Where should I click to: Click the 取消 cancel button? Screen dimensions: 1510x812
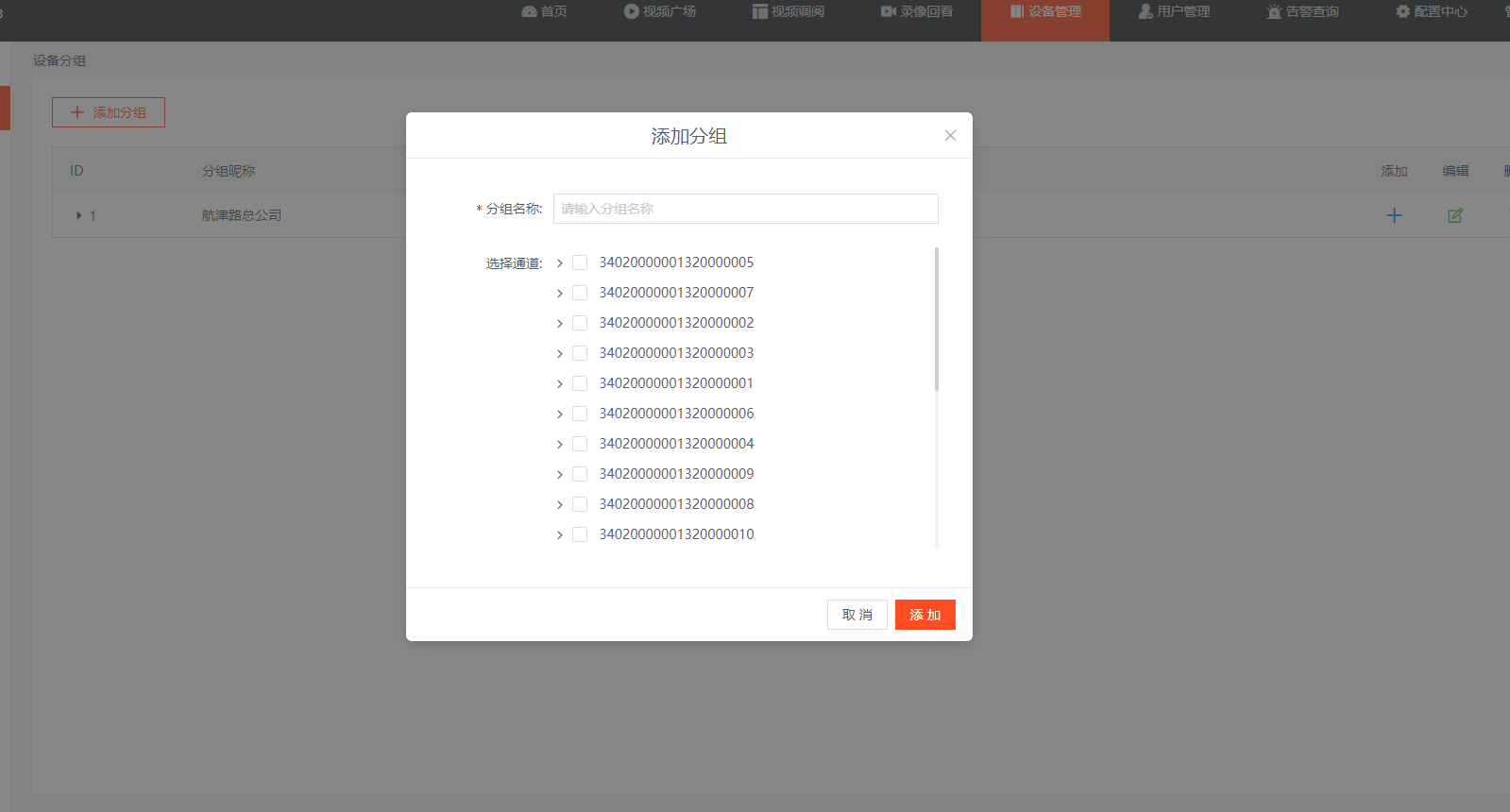click(857, 615)
